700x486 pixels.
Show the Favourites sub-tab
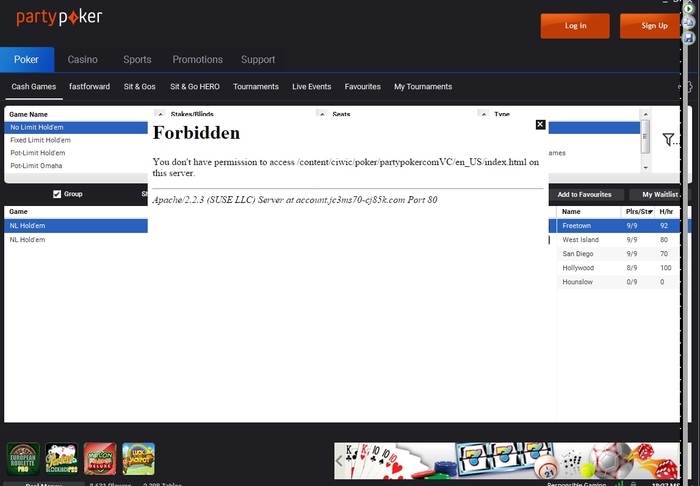tap(362, 87)
